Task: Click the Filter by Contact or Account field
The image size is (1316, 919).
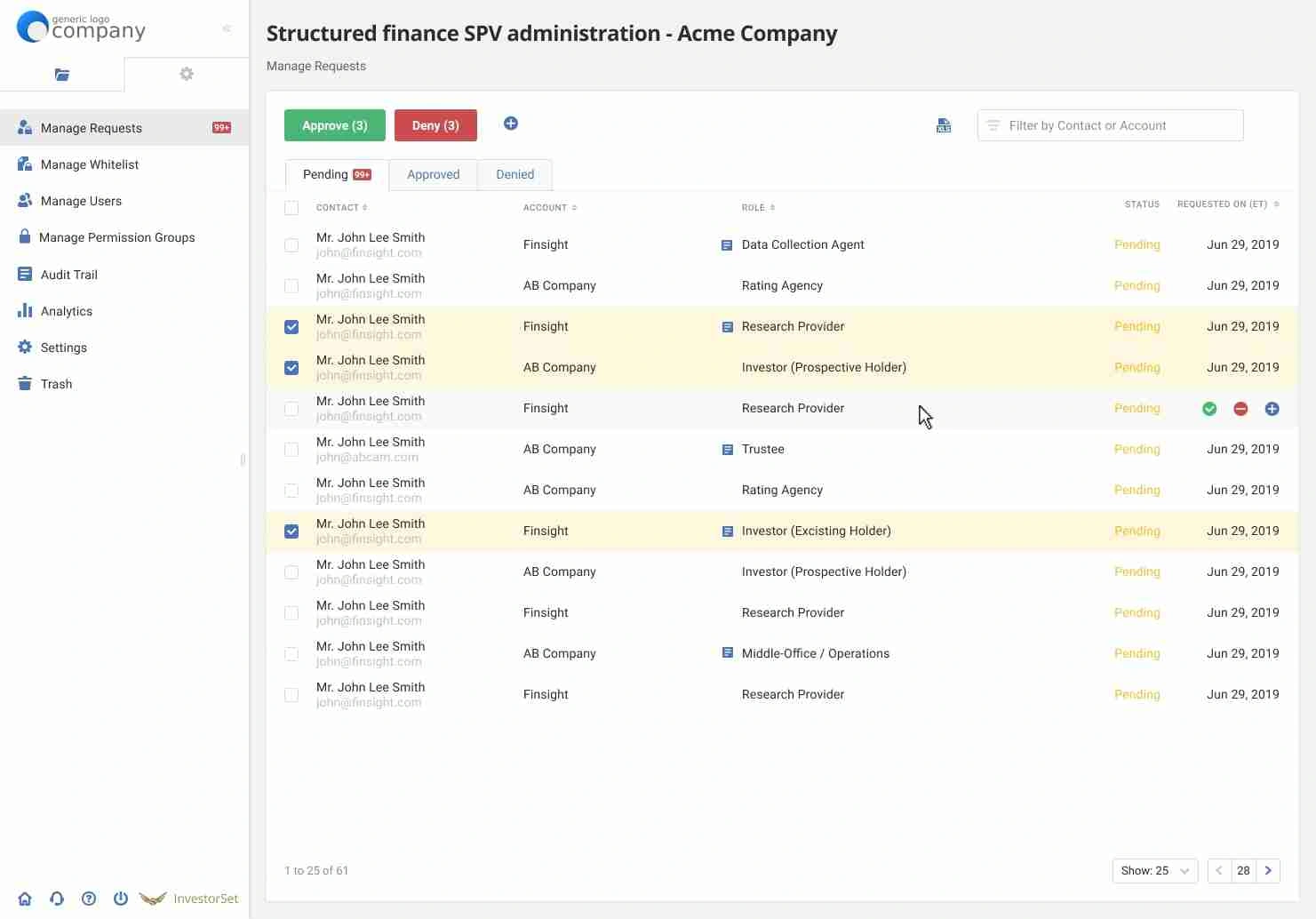Action: (1111, 125)
